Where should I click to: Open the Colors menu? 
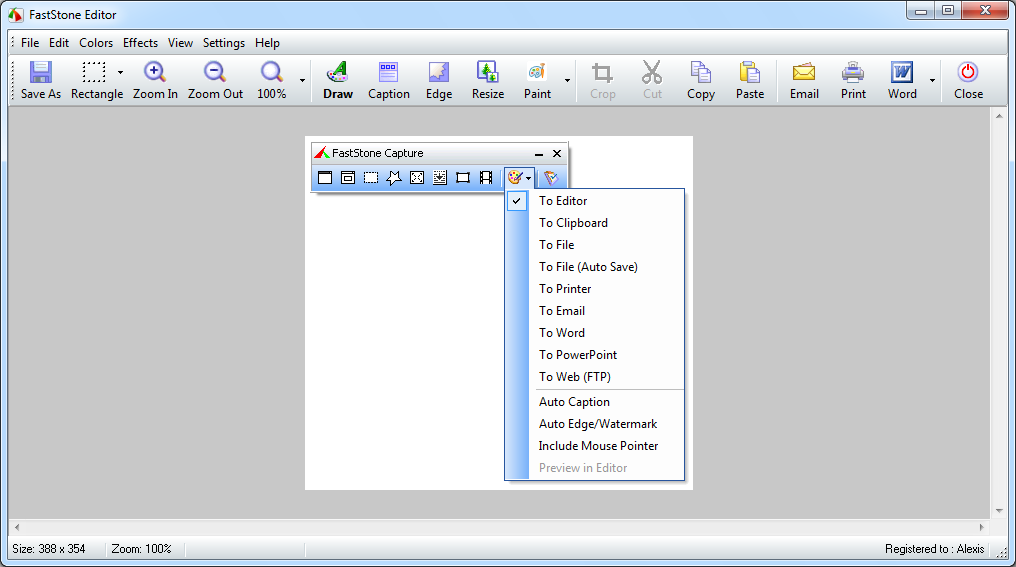(96, 43)
